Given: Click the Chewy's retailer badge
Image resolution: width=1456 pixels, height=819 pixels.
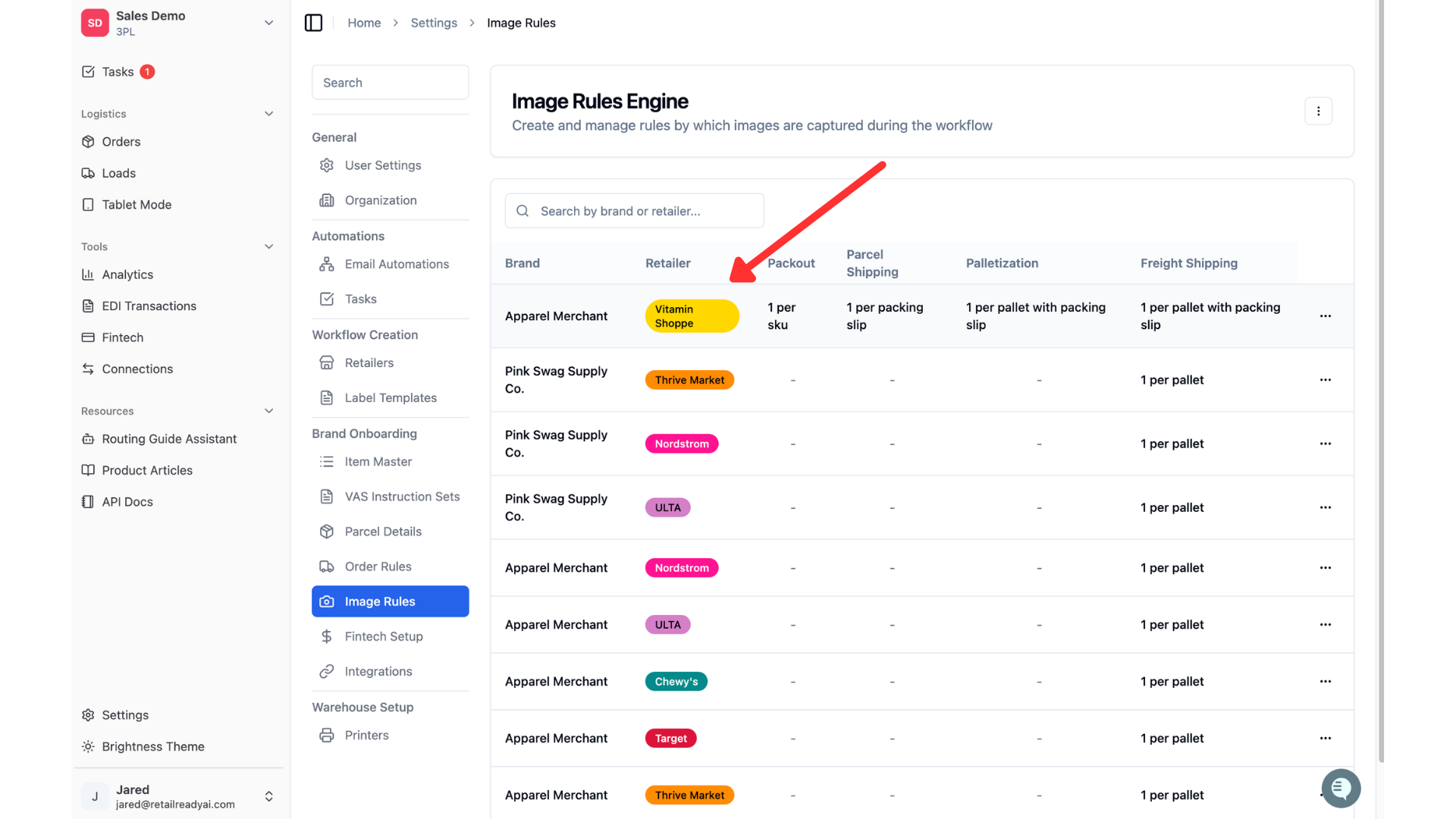Looking at the screenshot, I should tap(676, 682).
